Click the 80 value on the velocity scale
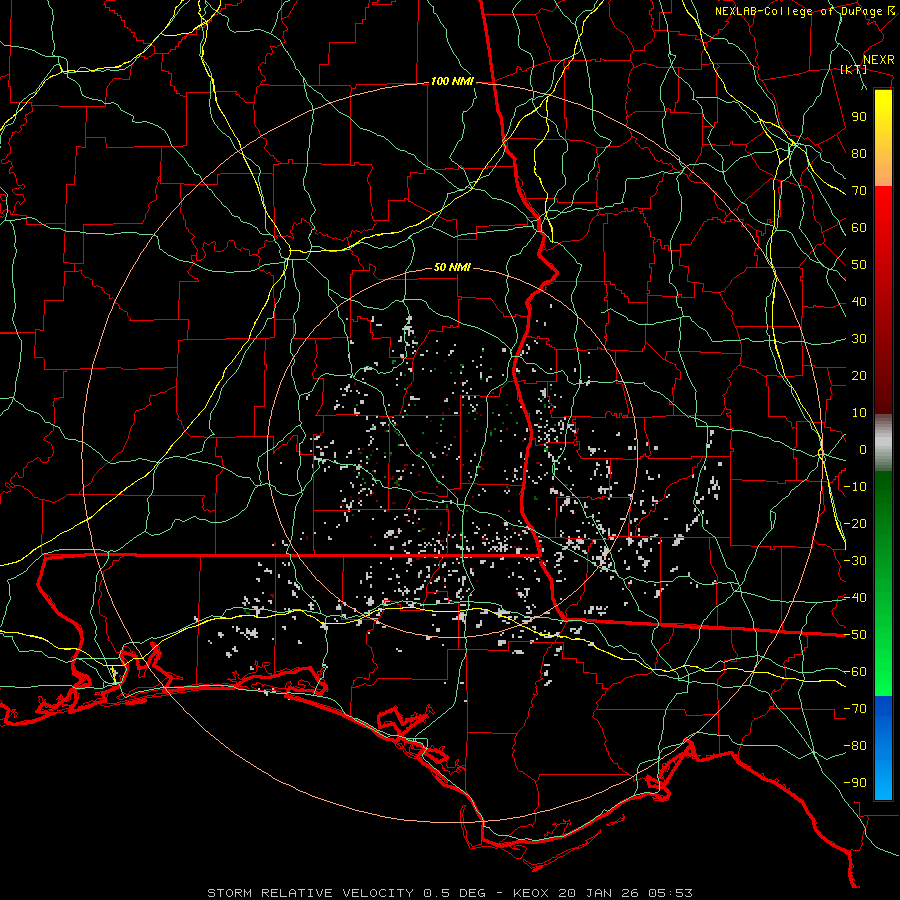Screen dimensions: 900x900 [x=859, y=153]
